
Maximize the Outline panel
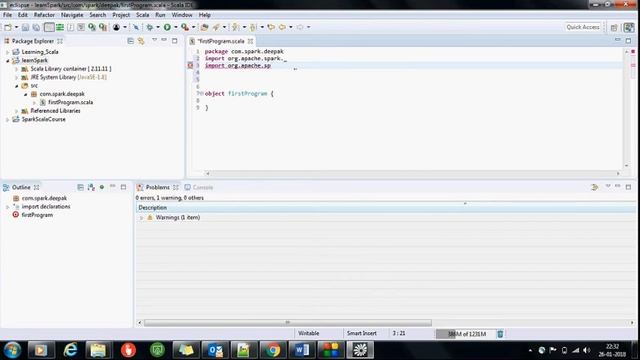[124, 187]
